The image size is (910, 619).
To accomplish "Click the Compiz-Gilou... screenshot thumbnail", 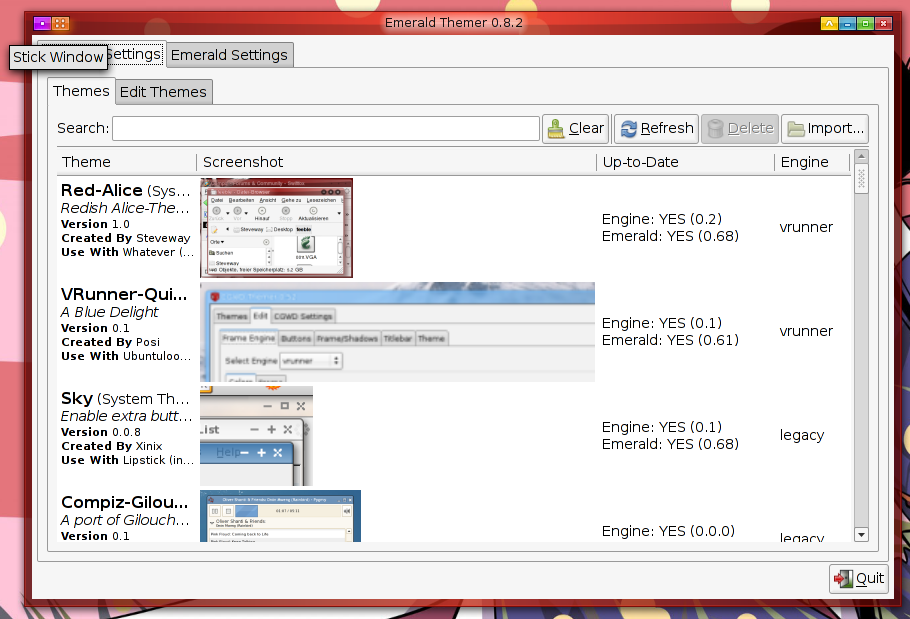I will (x=280, y=516).
